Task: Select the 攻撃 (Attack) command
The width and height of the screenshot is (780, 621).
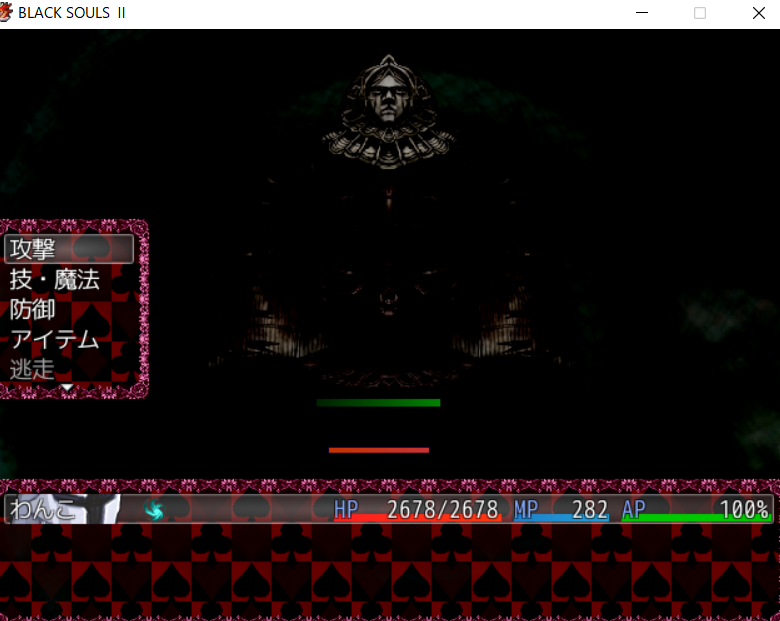Action: 69,249
